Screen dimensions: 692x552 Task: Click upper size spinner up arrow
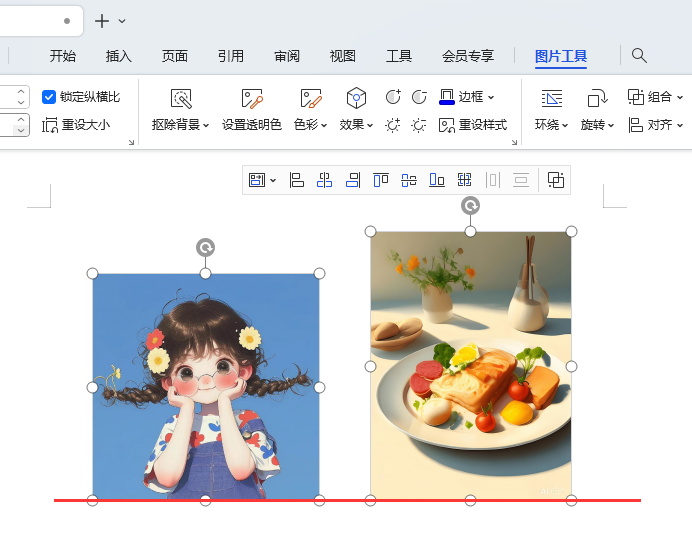click(x=21, y=92)
